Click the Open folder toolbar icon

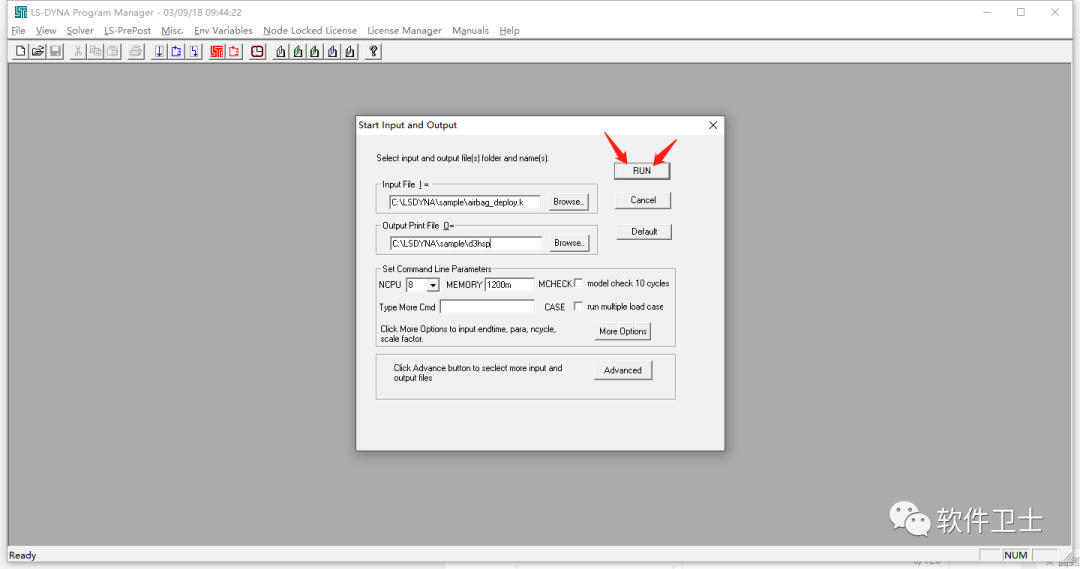point(38,52)
